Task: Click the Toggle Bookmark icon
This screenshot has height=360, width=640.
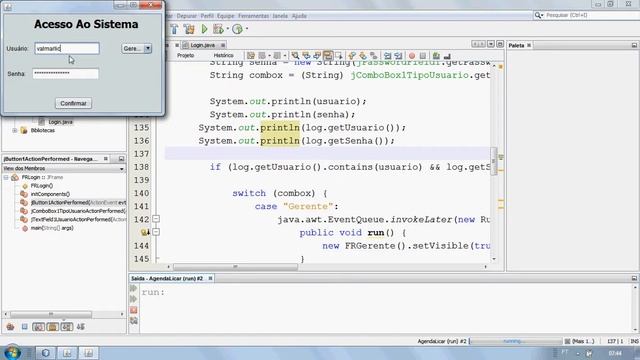Action: coord(374,56)
